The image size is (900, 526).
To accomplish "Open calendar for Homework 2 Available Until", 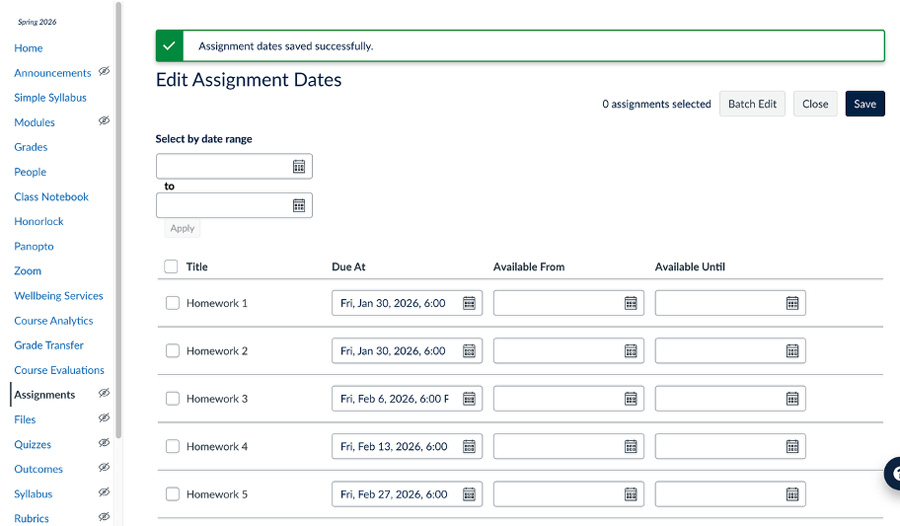I will pos(792,351).
